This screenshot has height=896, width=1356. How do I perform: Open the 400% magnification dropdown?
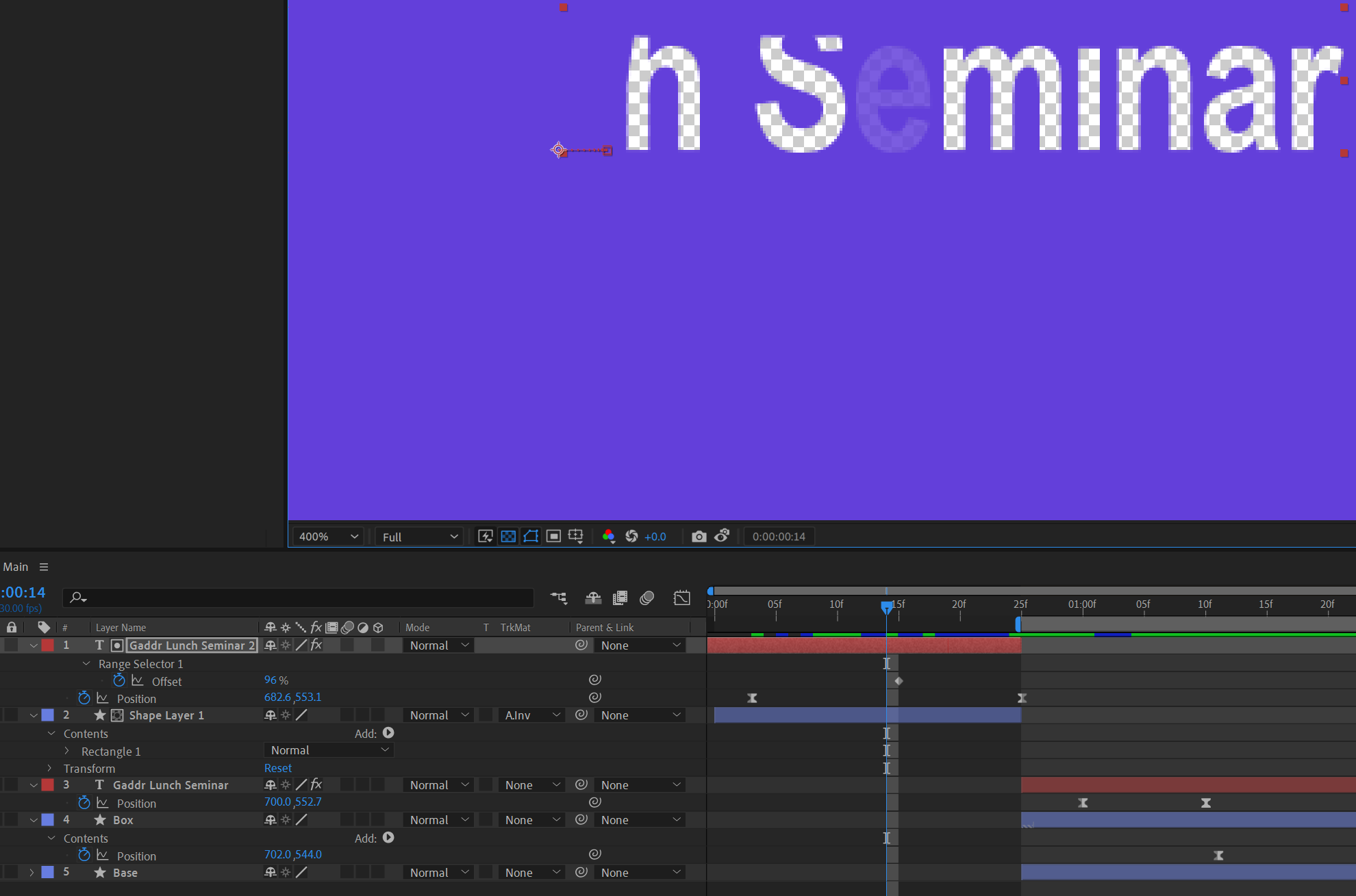click(329, 537)
